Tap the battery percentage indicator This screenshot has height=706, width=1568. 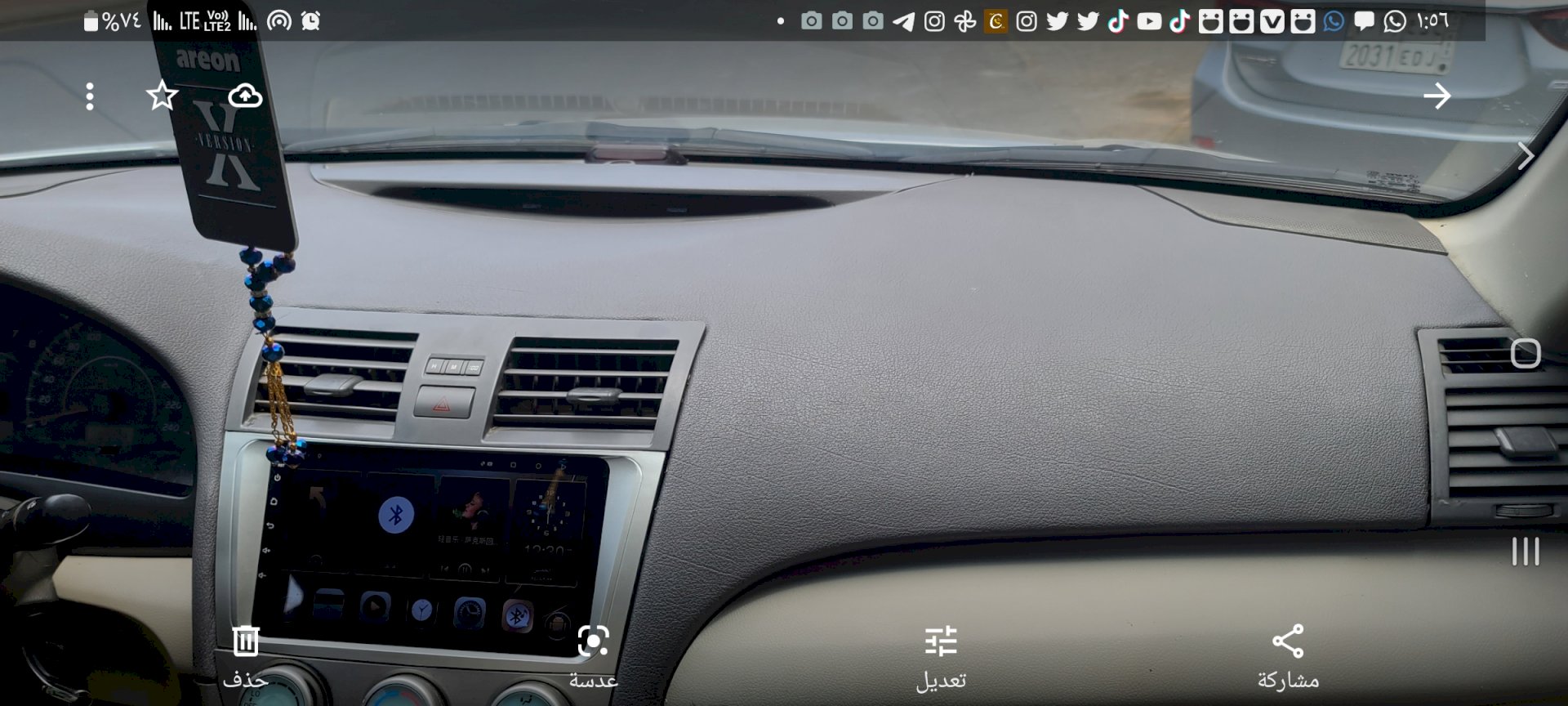(x=113, y=21)
